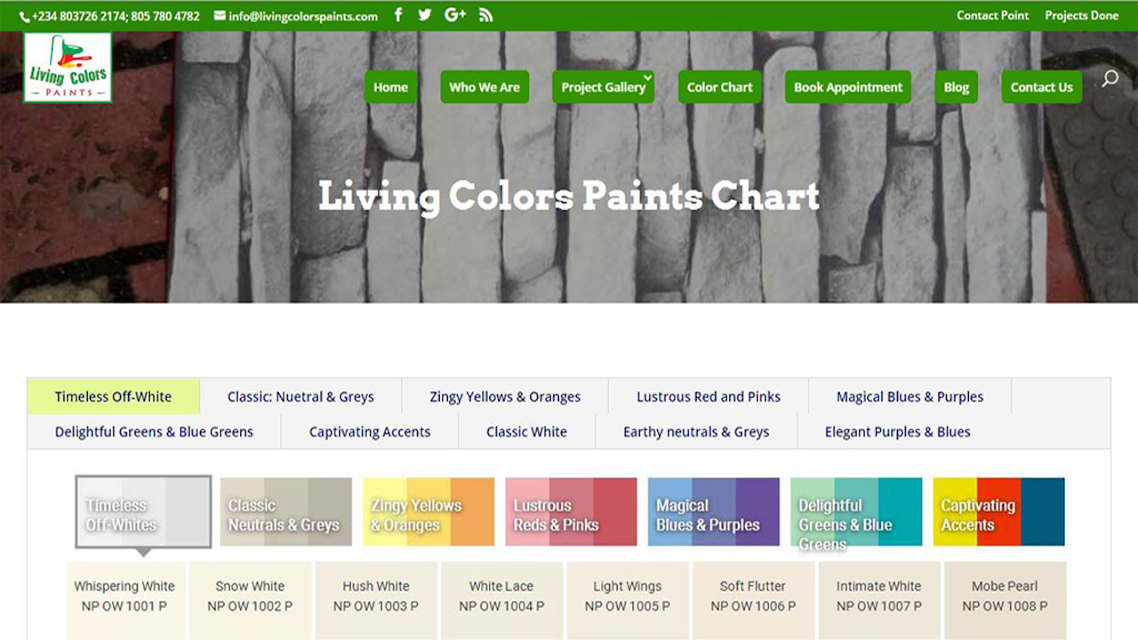Click the Living Colors Paints logo
This screenshot has height=640, width=1138.
(67, 67)
